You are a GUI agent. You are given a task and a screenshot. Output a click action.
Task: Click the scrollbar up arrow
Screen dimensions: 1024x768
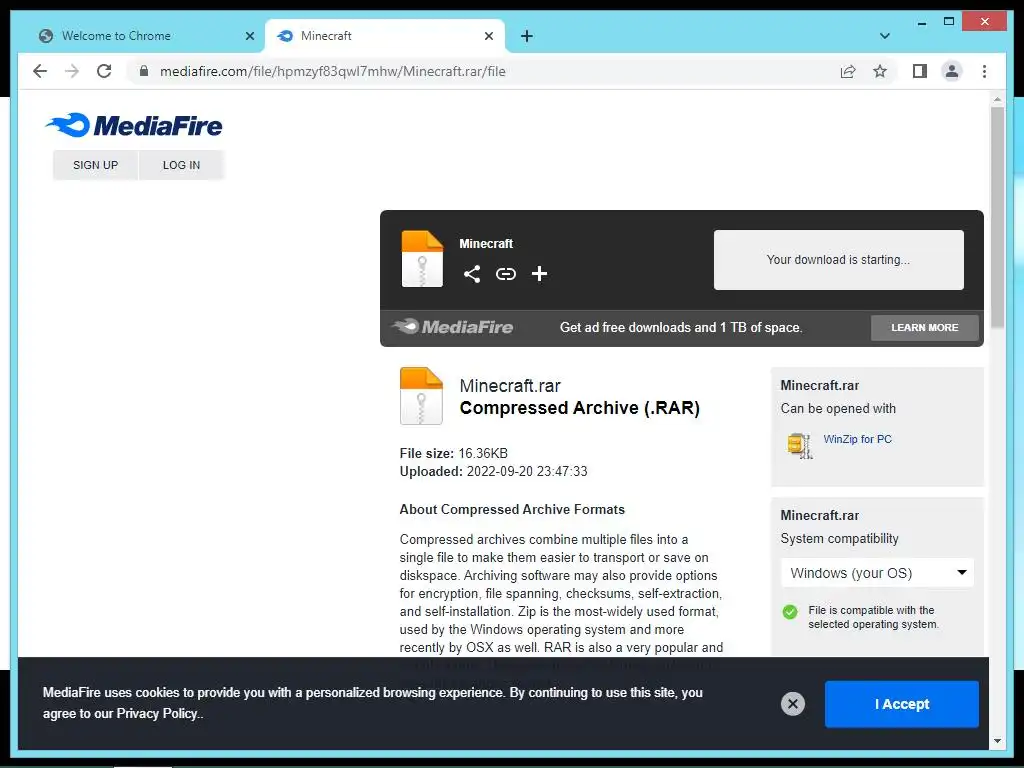[997, 99]
